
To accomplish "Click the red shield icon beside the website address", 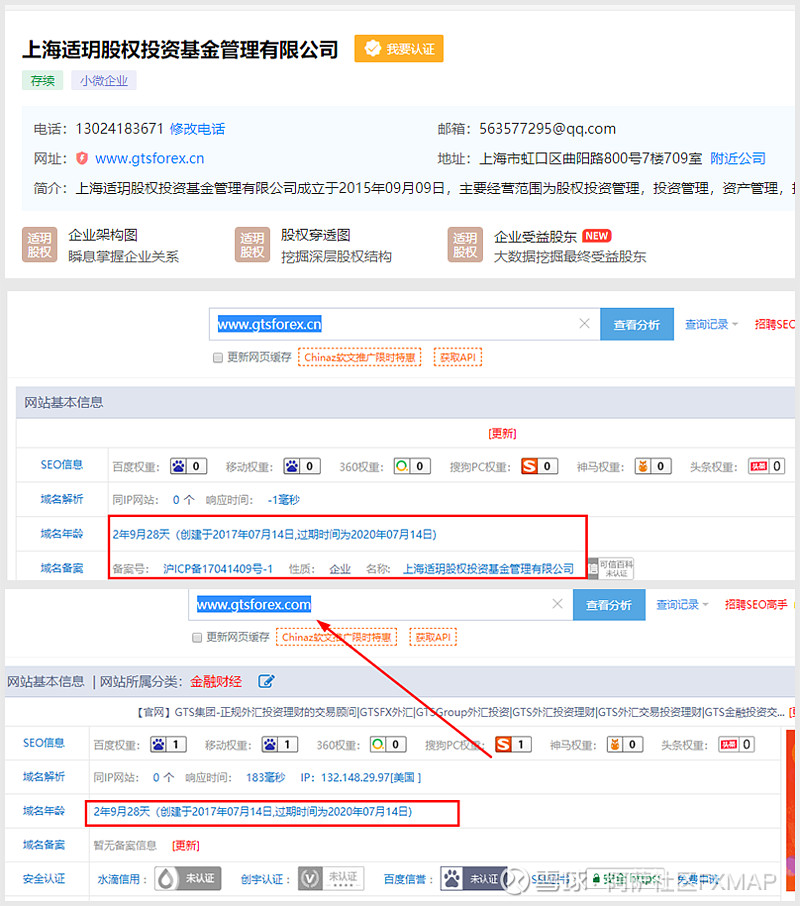I will [x=82, y=158].
